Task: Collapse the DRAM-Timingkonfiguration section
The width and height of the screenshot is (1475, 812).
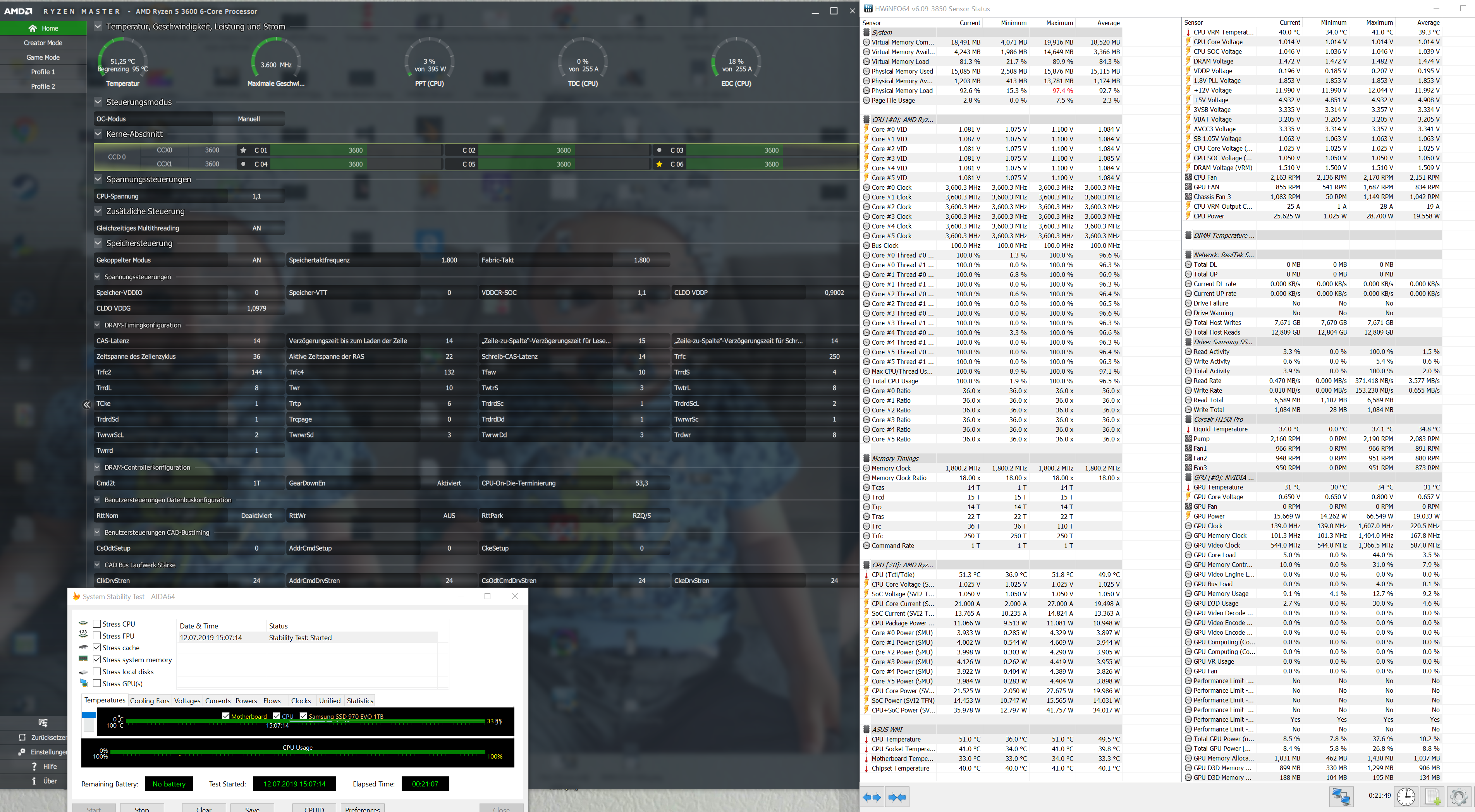Action: tap(97, 325)
